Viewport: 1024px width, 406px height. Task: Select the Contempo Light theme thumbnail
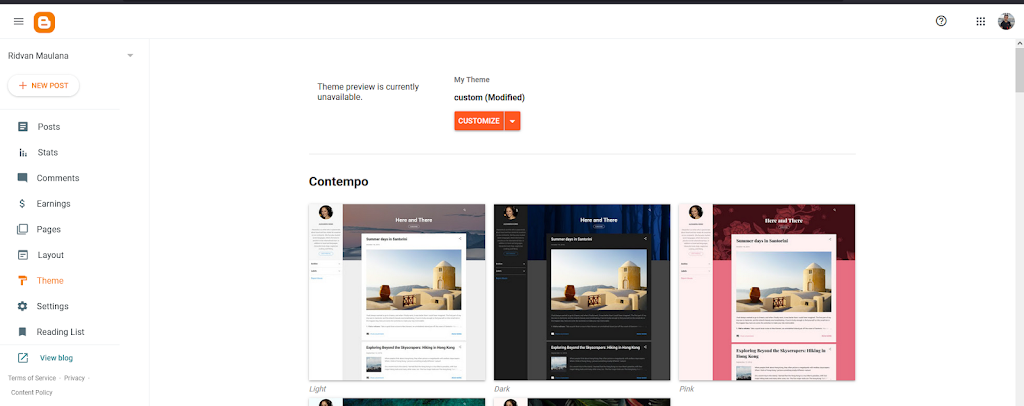point(397,292)
